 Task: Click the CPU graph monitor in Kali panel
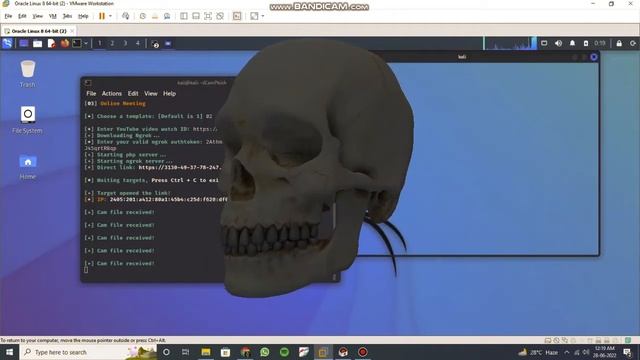pos(510,43)
